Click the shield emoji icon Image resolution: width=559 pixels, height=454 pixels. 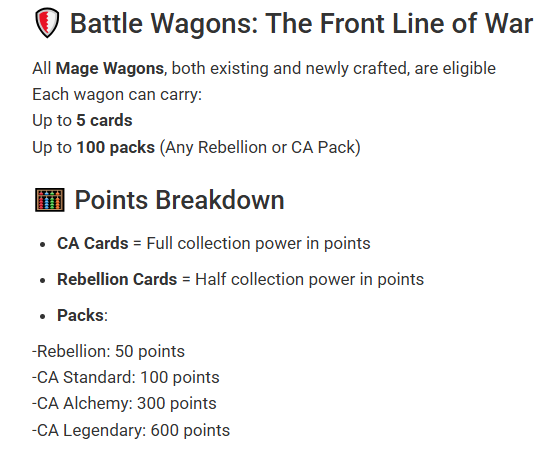pos(47,23)
